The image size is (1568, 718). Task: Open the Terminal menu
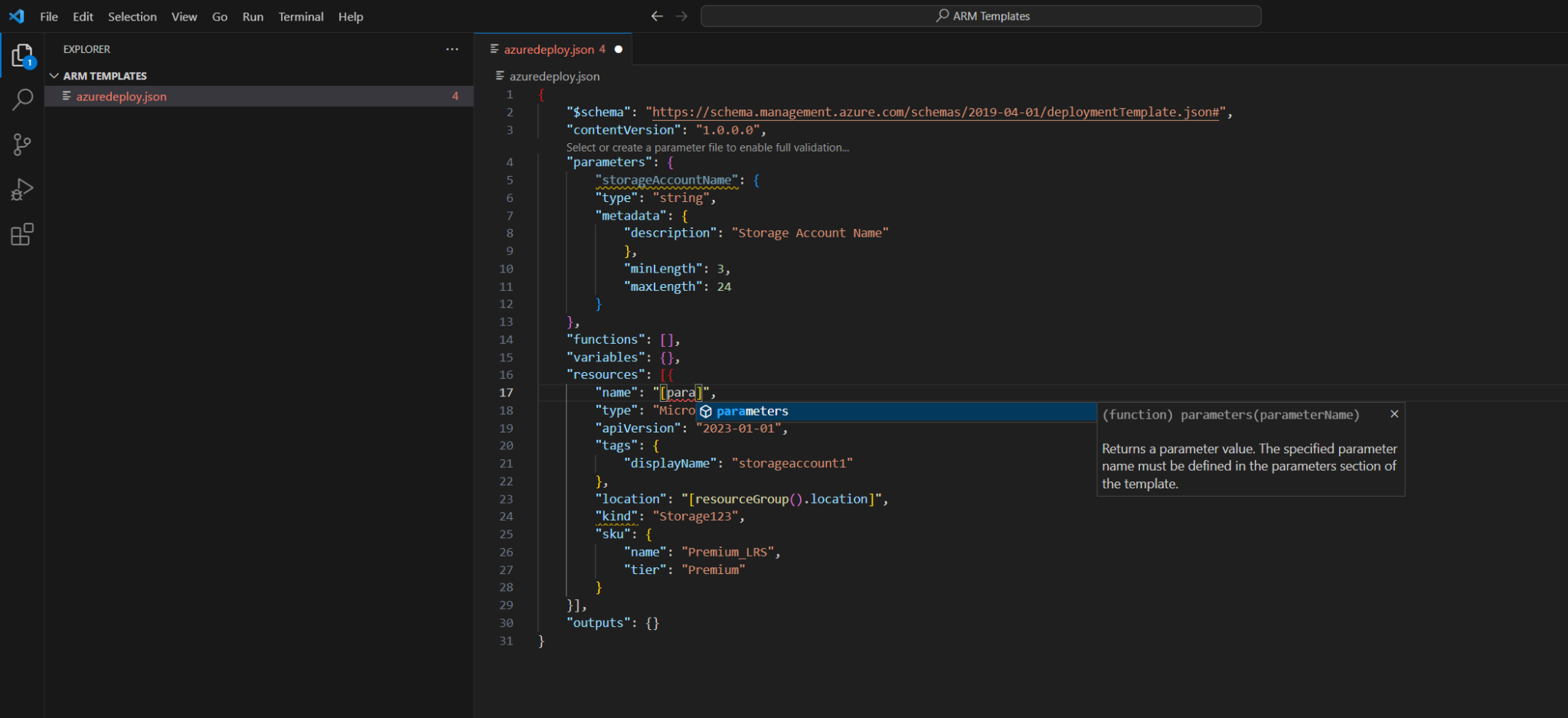coord(300,17)
